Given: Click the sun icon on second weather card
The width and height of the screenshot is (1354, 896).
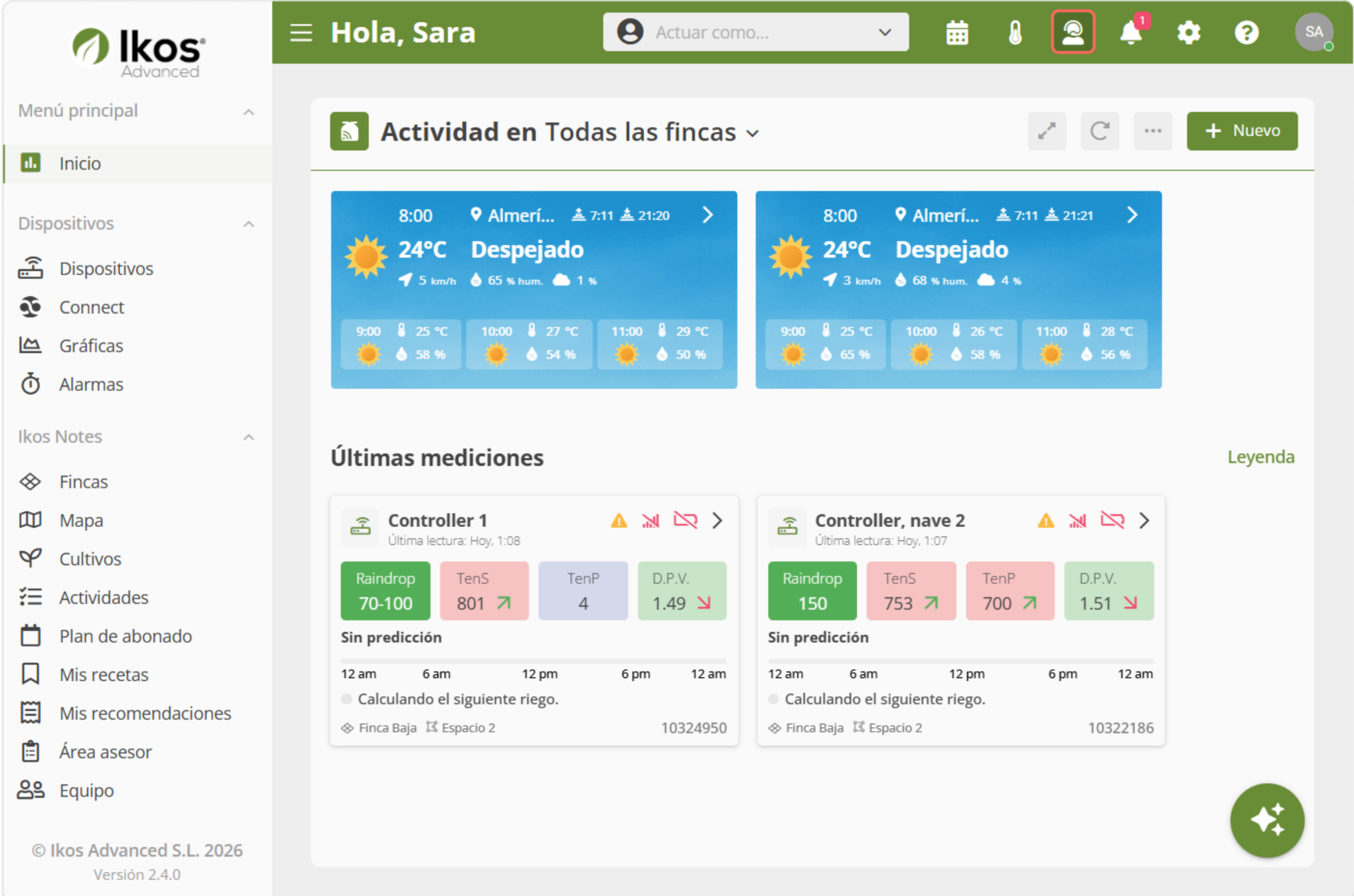Looking at the screenshot, I should (791, 256).
